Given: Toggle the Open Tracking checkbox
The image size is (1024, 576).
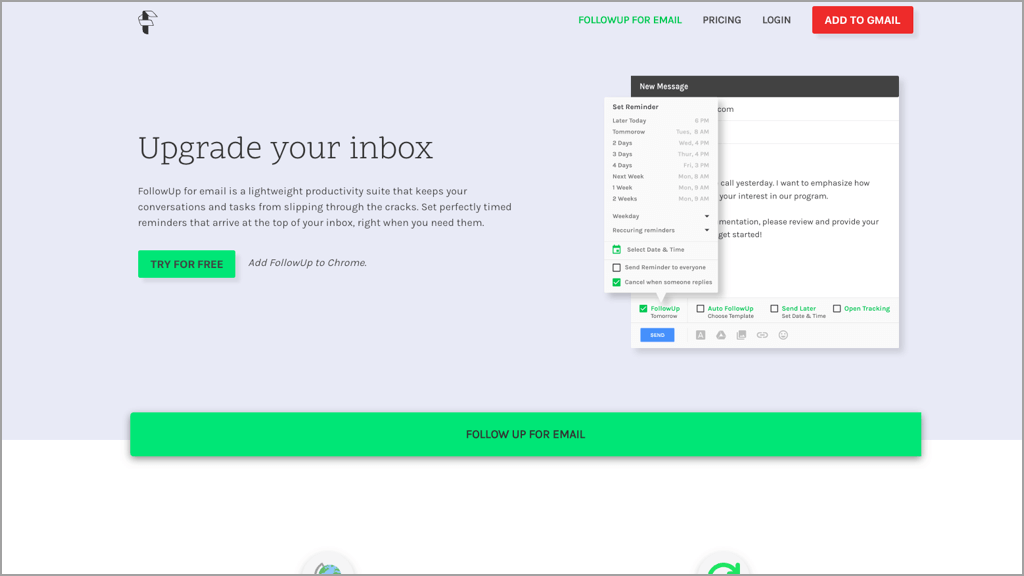Looking at the screenshot, I should click(x=837, y=309).
